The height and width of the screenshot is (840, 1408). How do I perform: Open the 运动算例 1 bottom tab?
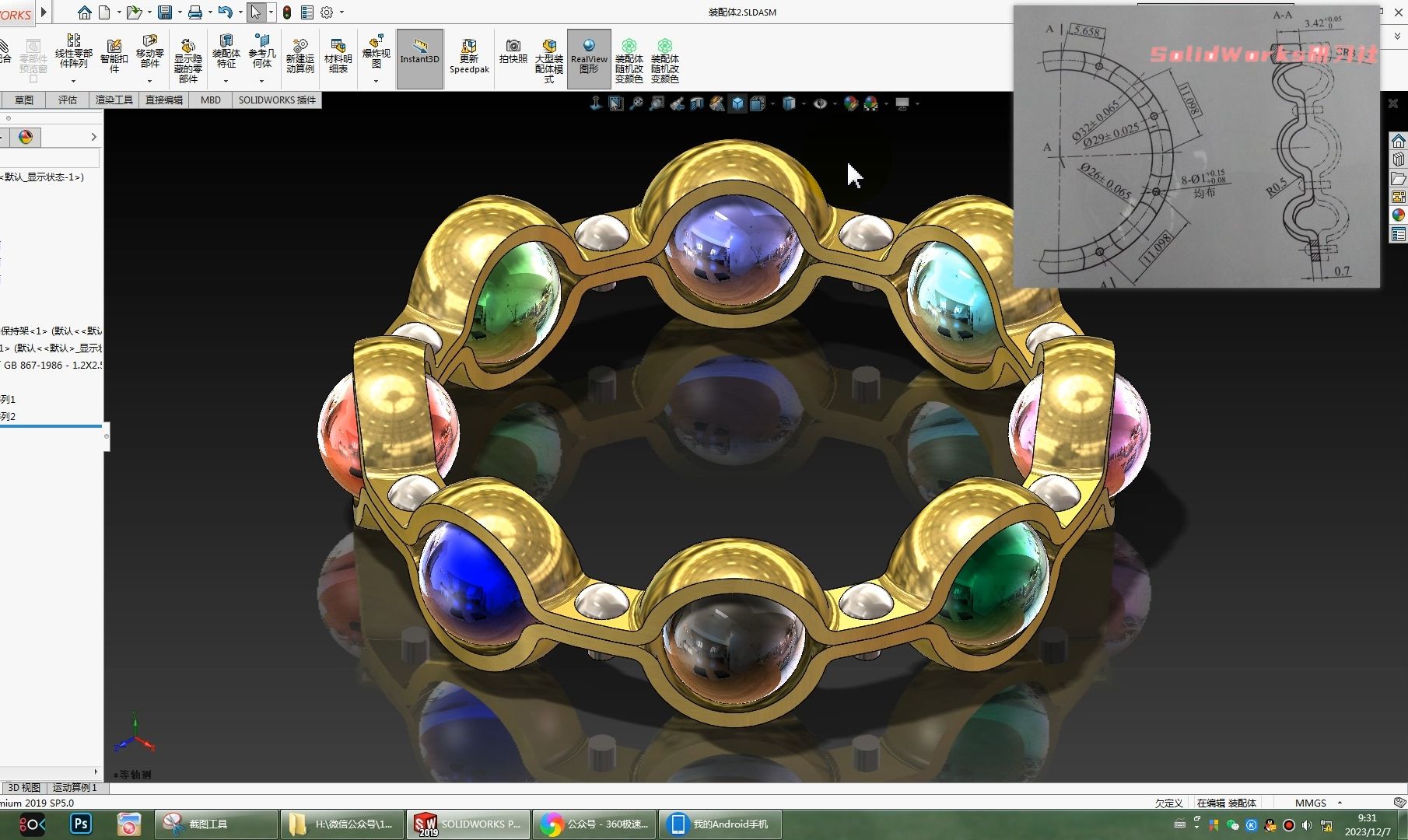[75, 788]
